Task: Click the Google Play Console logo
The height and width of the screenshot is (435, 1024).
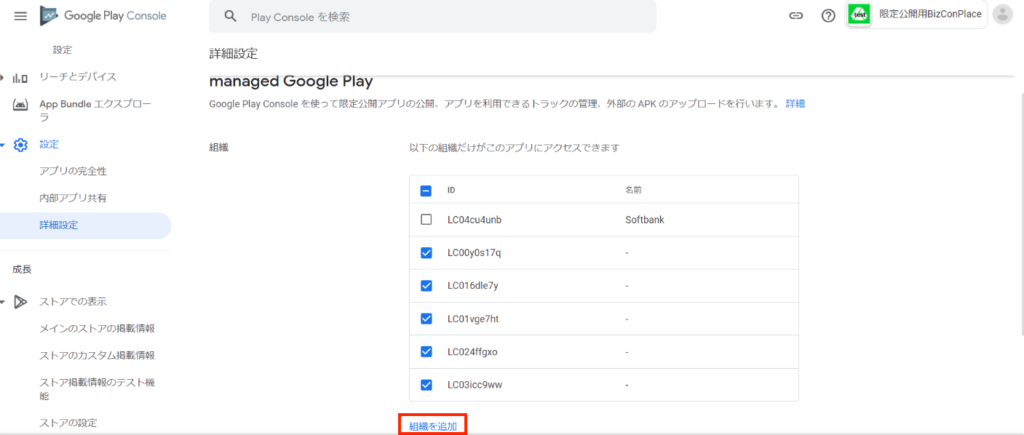Action: [x=103, y=16]
